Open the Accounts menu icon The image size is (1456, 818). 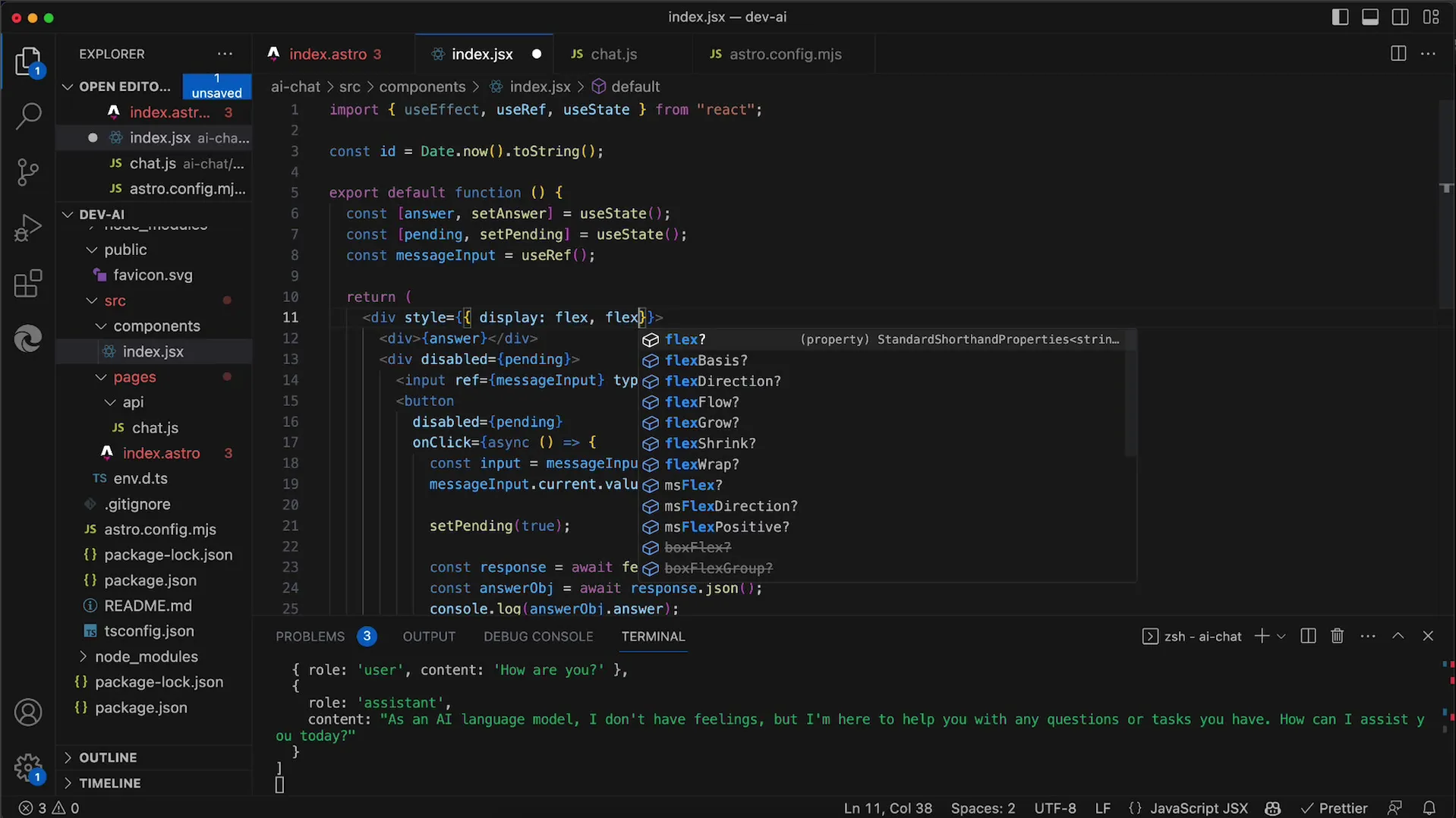tap(28, 713)
